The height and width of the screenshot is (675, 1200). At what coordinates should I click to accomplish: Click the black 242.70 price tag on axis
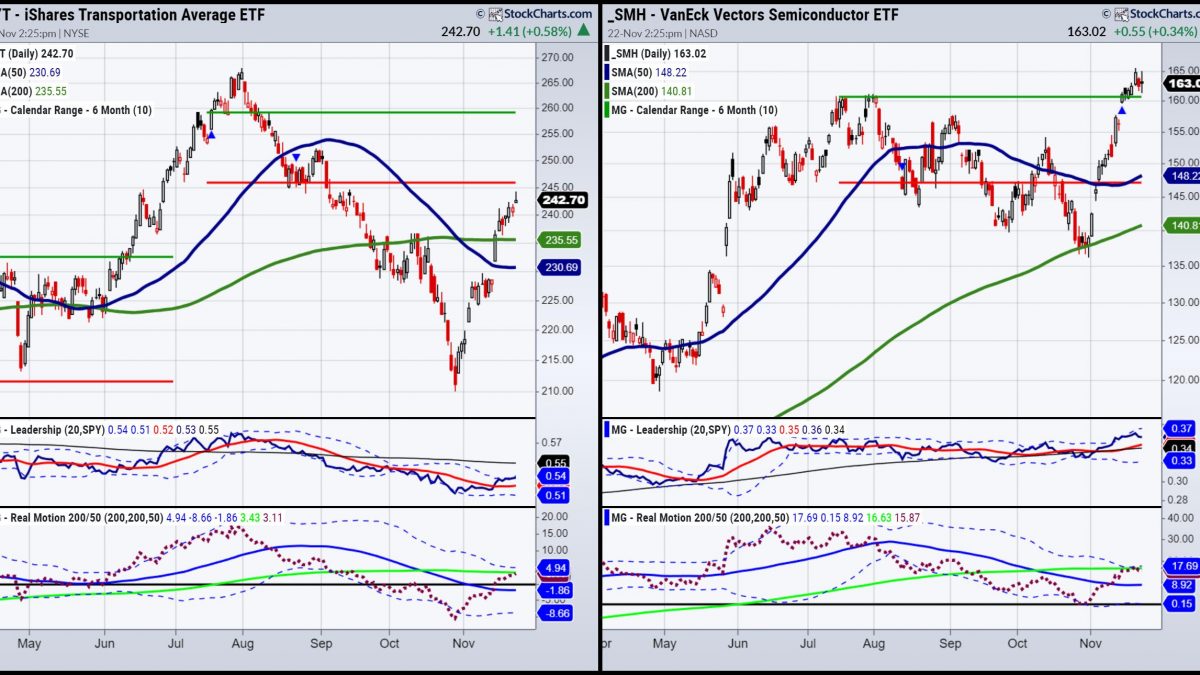click(x=565, y=200)
